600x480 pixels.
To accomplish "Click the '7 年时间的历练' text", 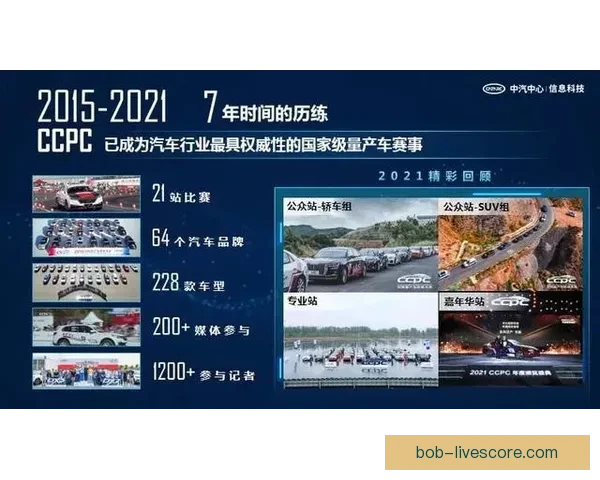I will point(266,108).
